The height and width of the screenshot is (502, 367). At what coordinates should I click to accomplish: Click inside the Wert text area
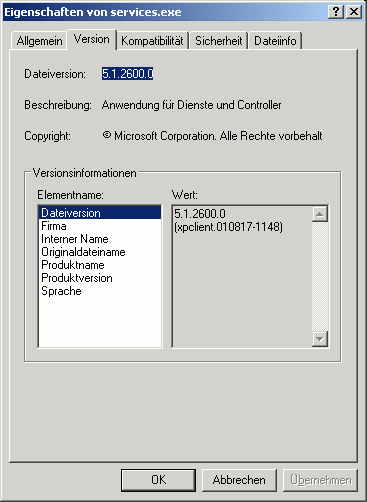pyautogui.click(x=242, y=276)
